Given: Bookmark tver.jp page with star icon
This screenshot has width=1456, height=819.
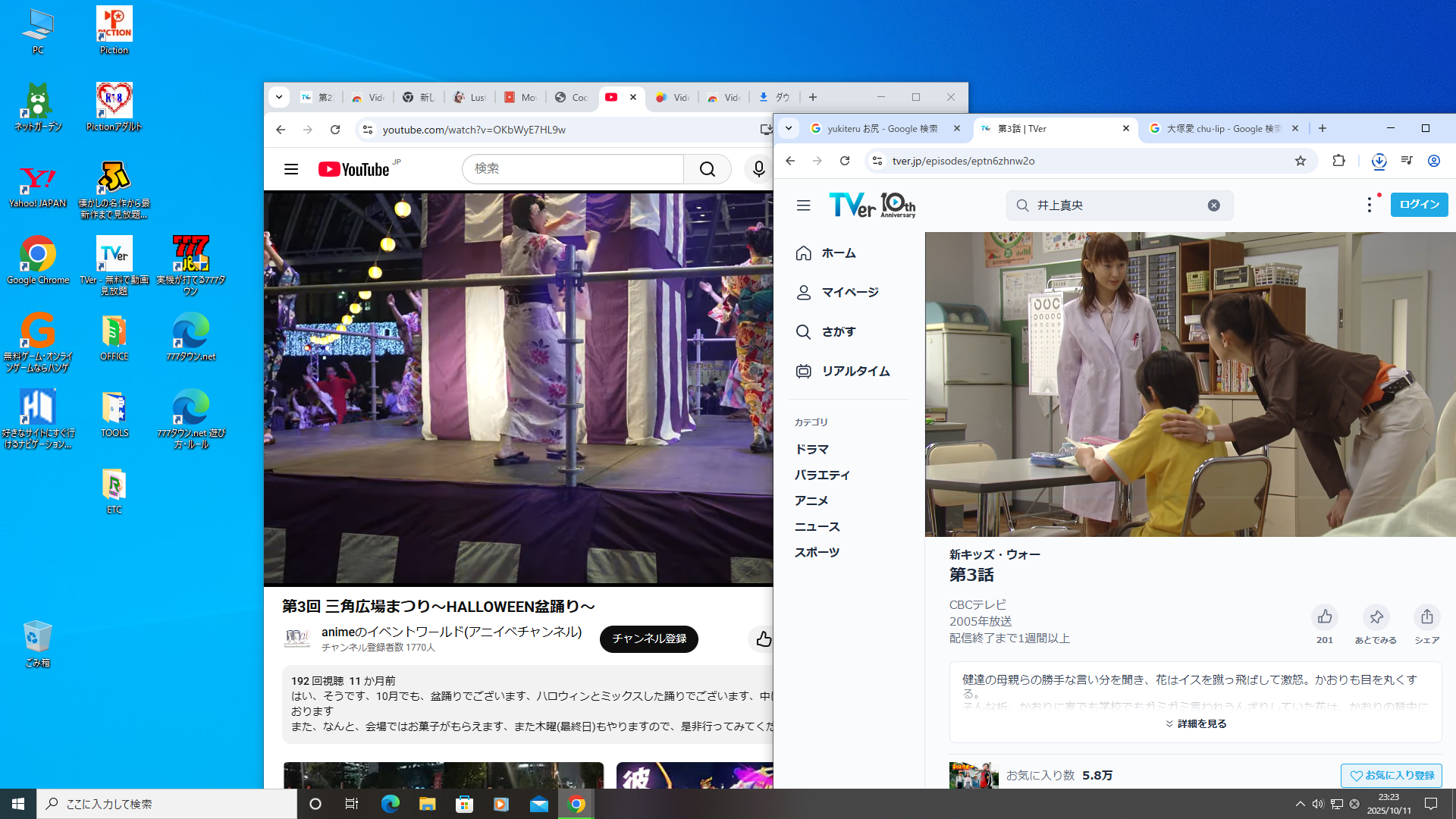Looking at the screenshot, I should pos(1300,161).
